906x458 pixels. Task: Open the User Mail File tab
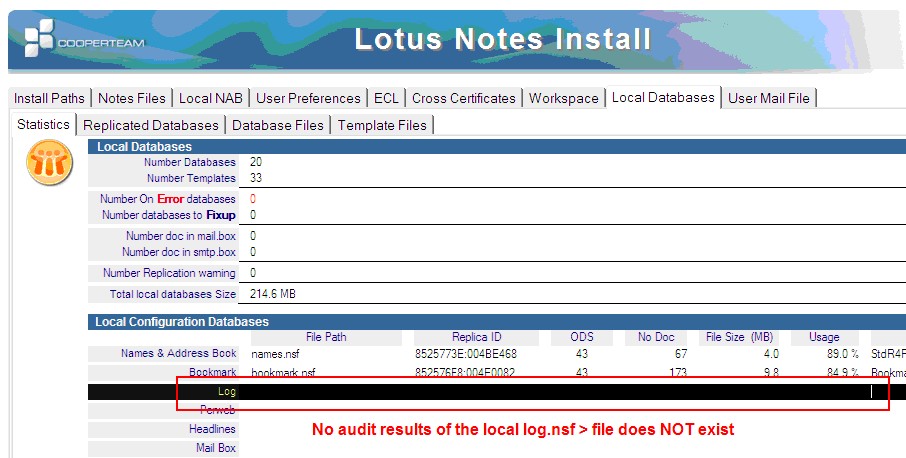pyautogui.click(x=768, y=98)
